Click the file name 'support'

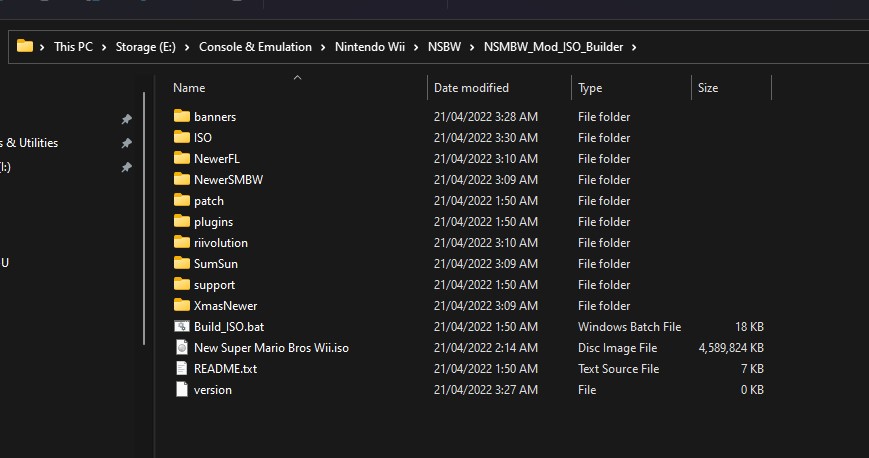pos(214,285)
